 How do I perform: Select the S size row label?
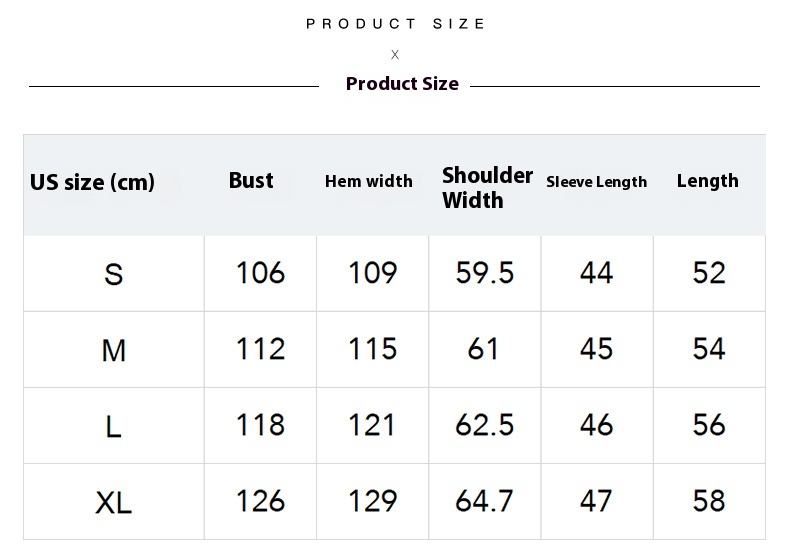pyautogui.click(x=114, y=274)
